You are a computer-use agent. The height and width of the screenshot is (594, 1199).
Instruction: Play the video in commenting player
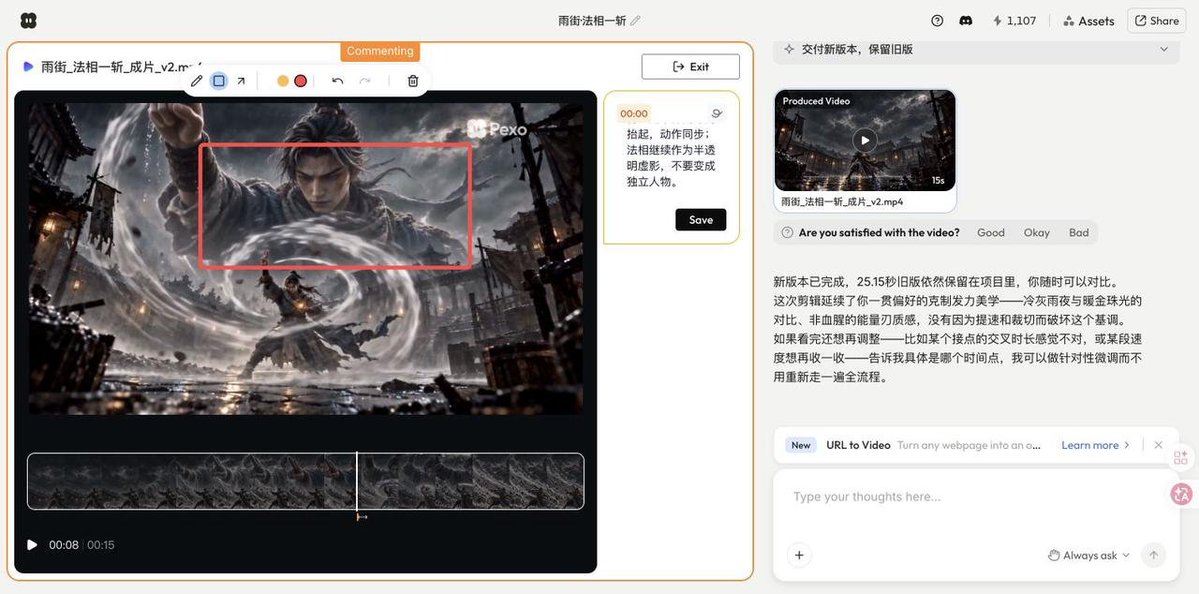point(32,545)
